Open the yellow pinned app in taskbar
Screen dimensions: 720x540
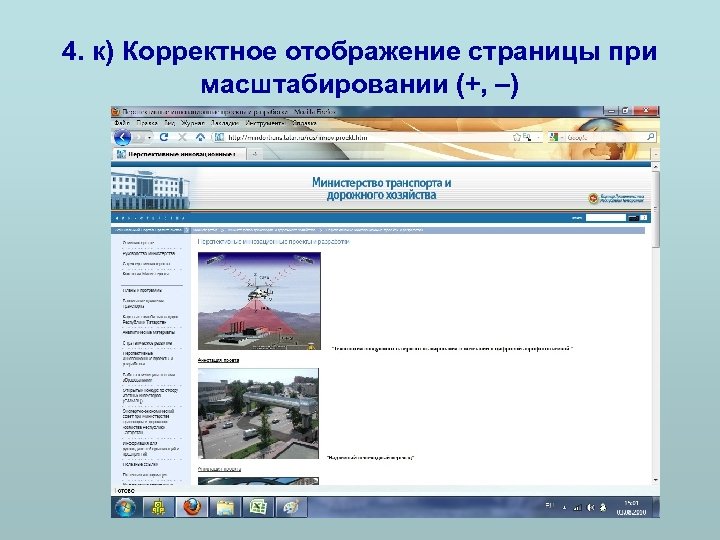(x=158, y=507)
